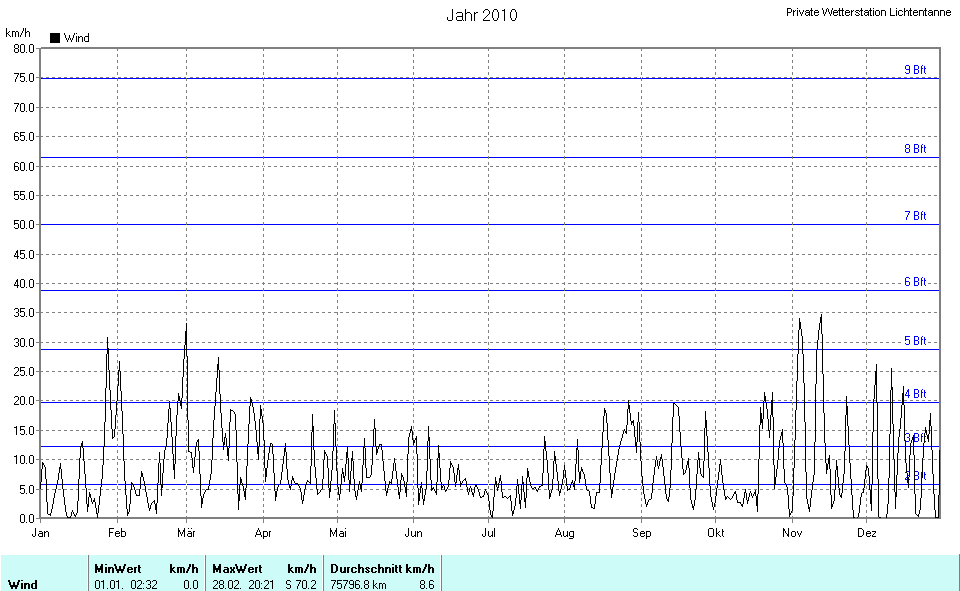Screen dimensions: 960x591
Task: Select the Durchschnitt km/h column header
Action: (382, 568)
